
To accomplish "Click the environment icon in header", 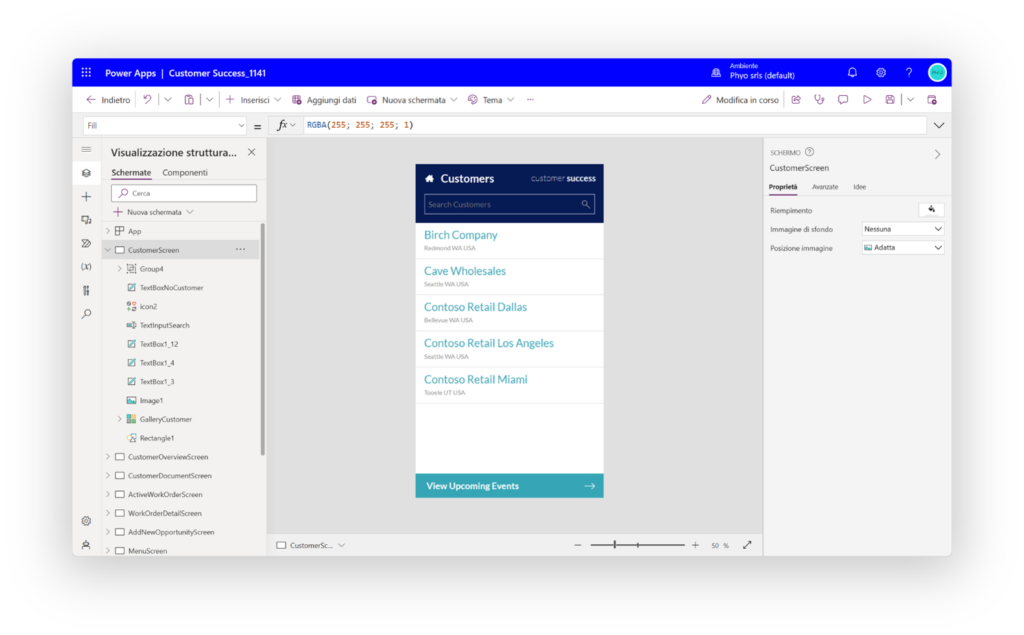I will point(716,73).
